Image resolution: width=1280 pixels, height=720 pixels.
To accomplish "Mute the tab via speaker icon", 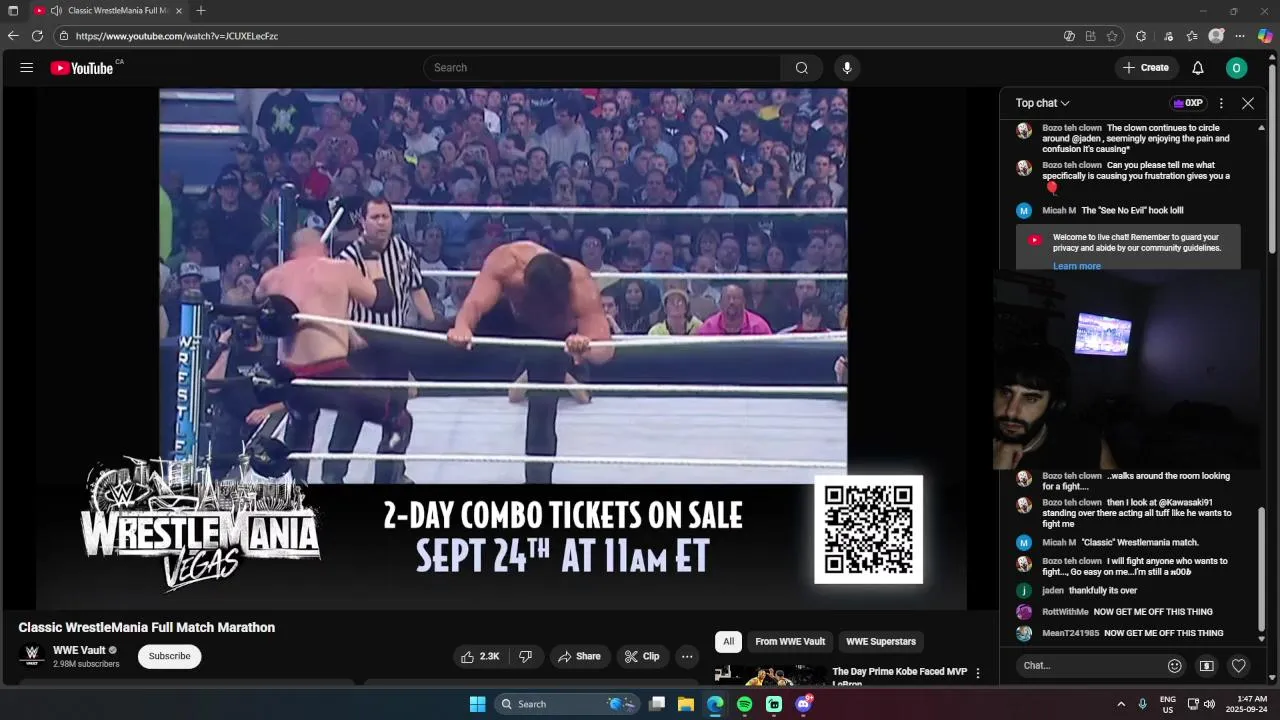I will coord(56,11).
